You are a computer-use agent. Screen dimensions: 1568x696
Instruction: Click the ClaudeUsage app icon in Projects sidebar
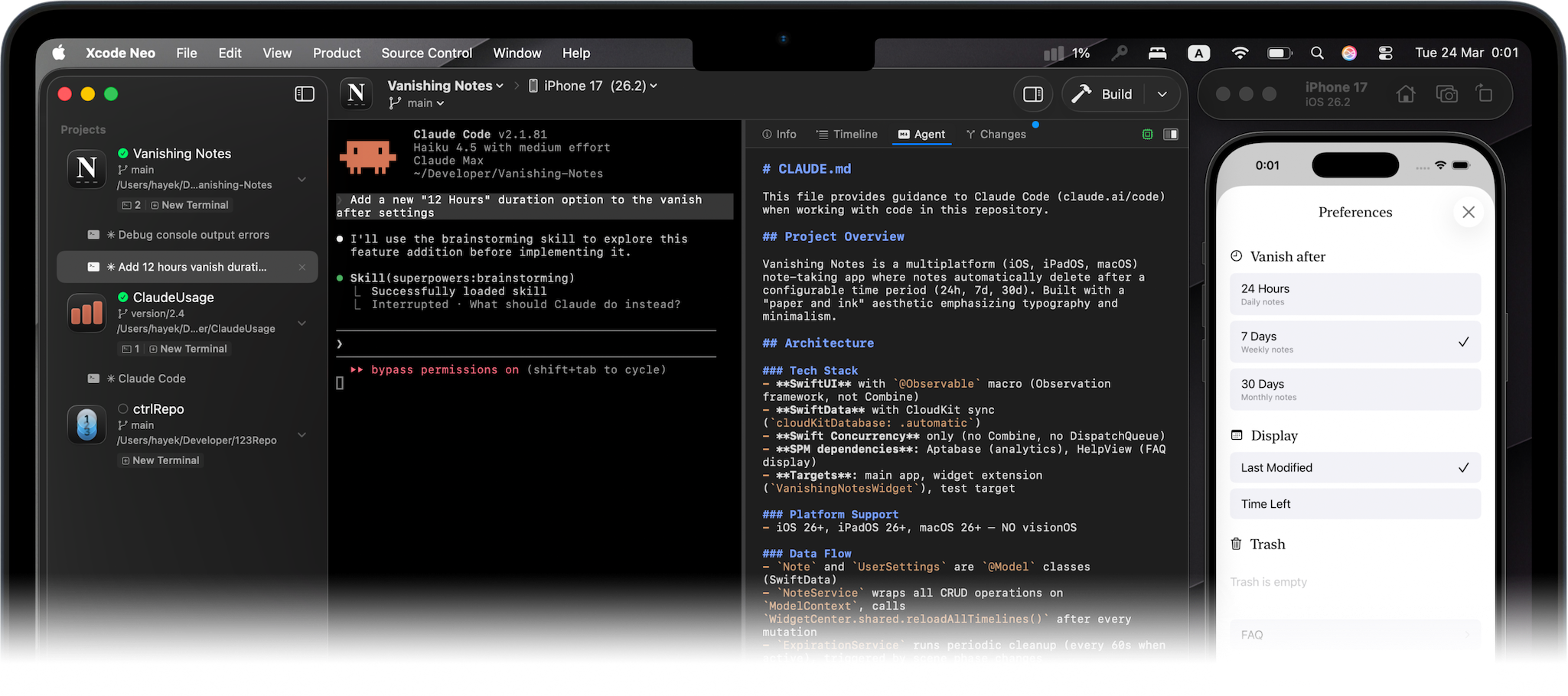coord(86,313)
